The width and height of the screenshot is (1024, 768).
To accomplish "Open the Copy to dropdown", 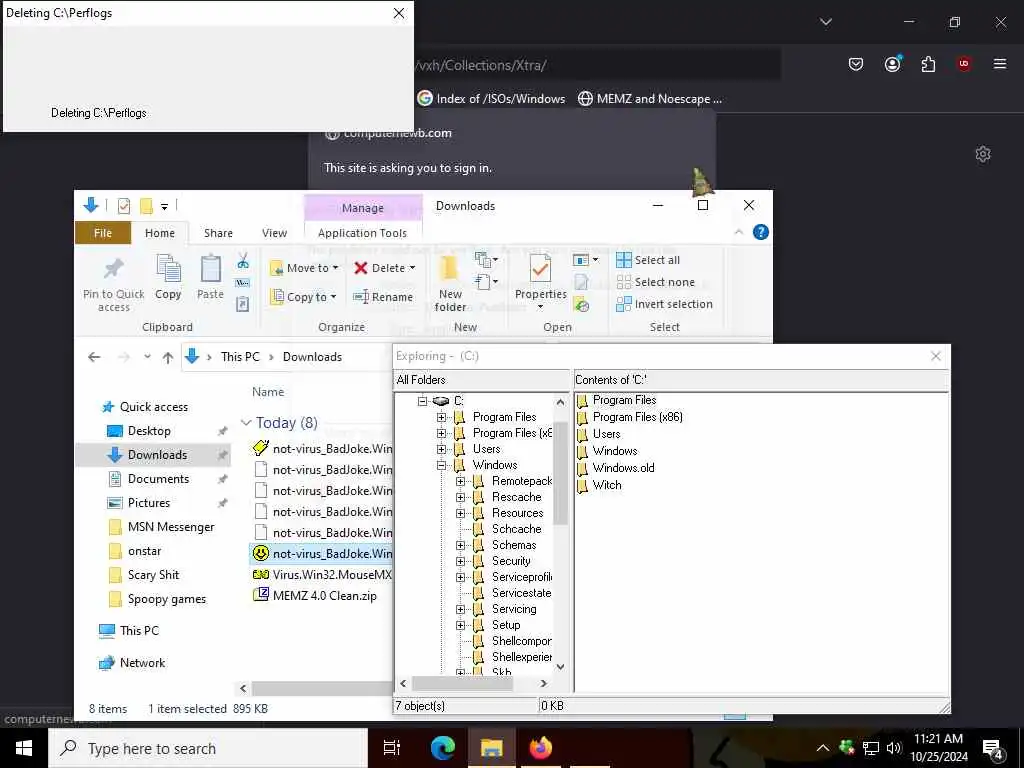I will 304,296.
